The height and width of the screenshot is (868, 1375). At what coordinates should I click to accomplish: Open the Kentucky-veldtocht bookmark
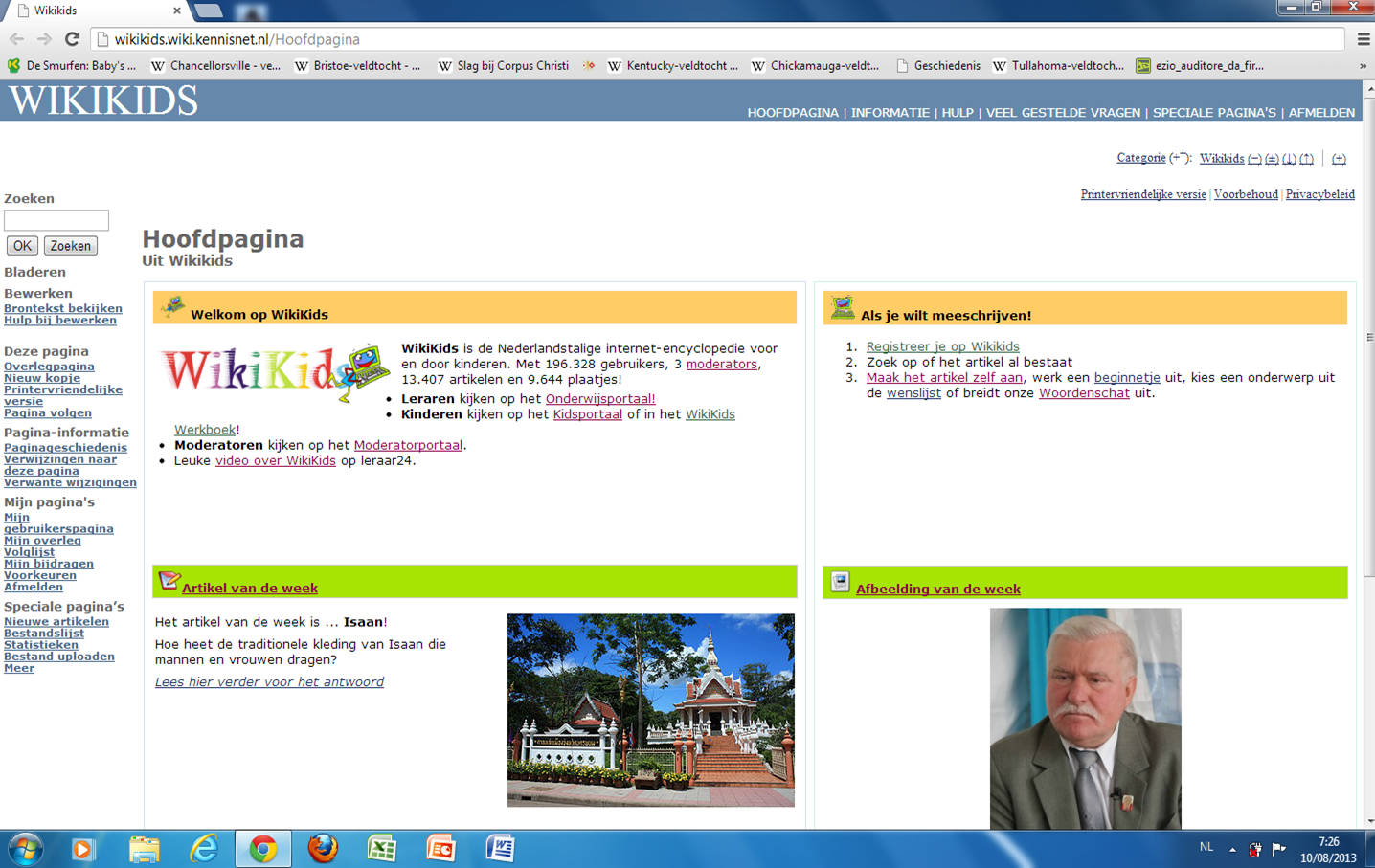pyautogui.click(x=673, y=66)
